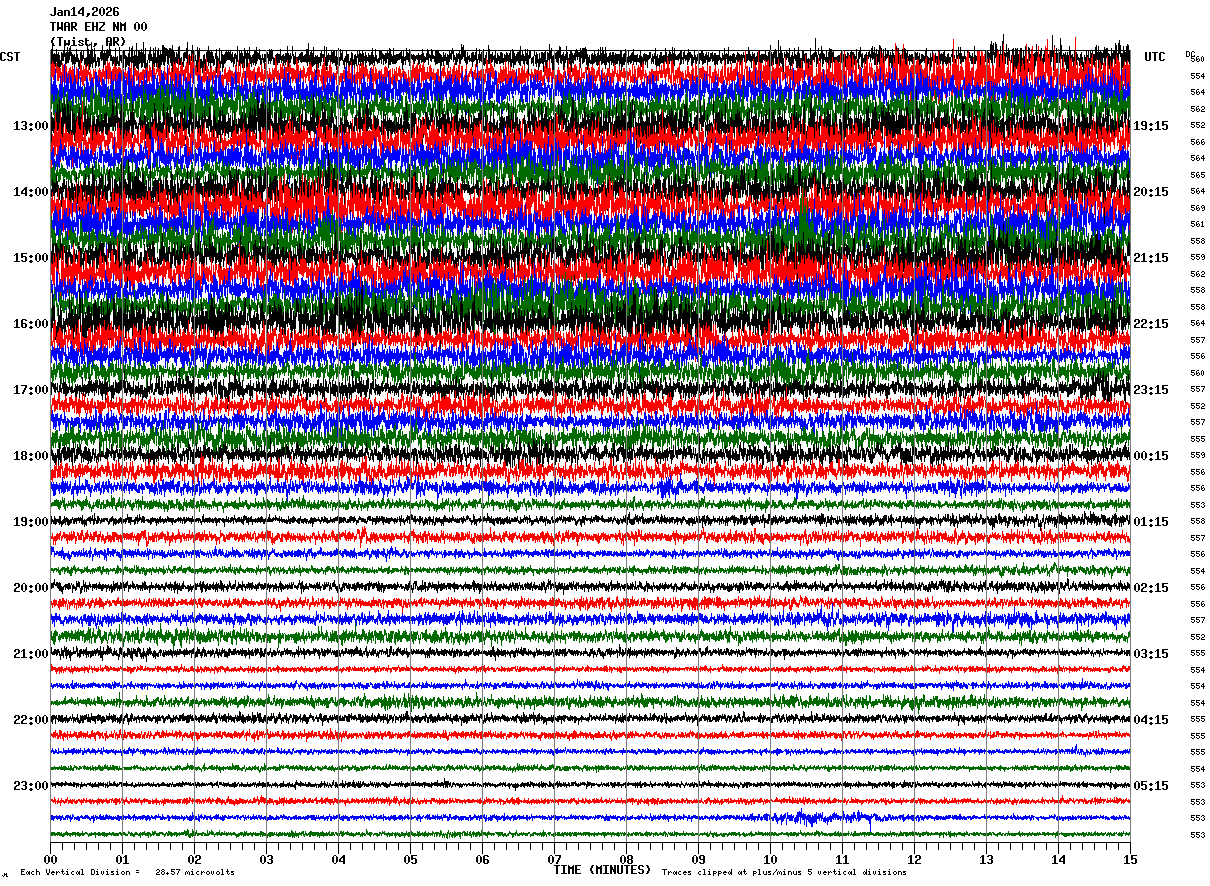Click the Each Vertical Division microvolts note
The image size is (1210, 886).
pyautogui.click(x=127, y=873)
